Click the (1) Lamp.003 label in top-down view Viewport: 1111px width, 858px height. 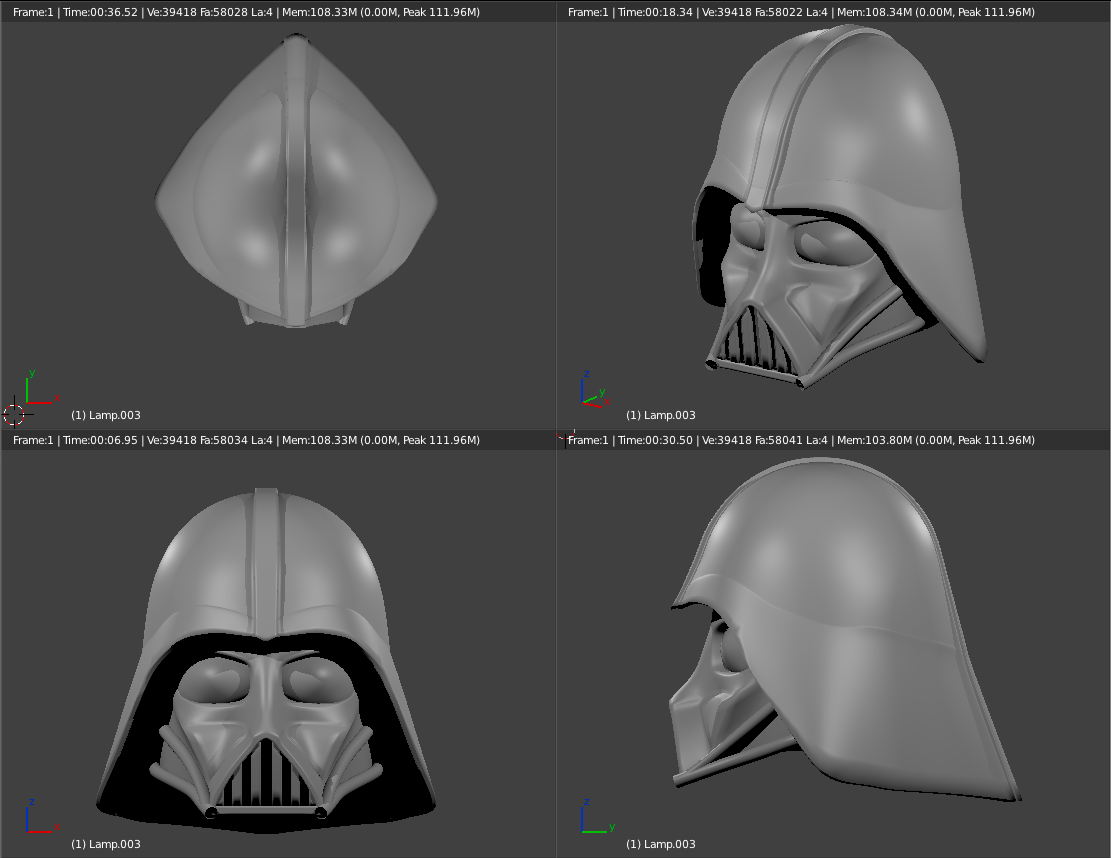coord(106,415)
